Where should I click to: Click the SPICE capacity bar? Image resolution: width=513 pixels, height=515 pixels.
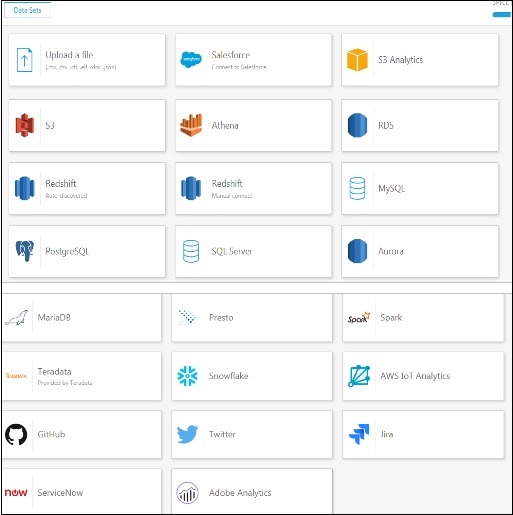click(x=501, y=15)
